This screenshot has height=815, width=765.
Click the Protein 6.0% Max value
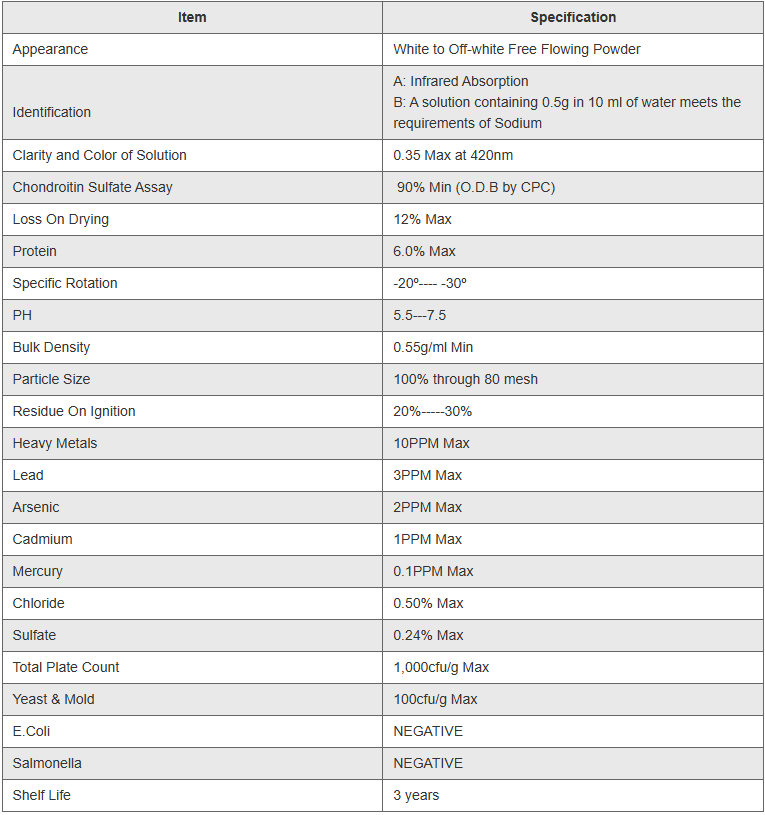pos(424,251)
